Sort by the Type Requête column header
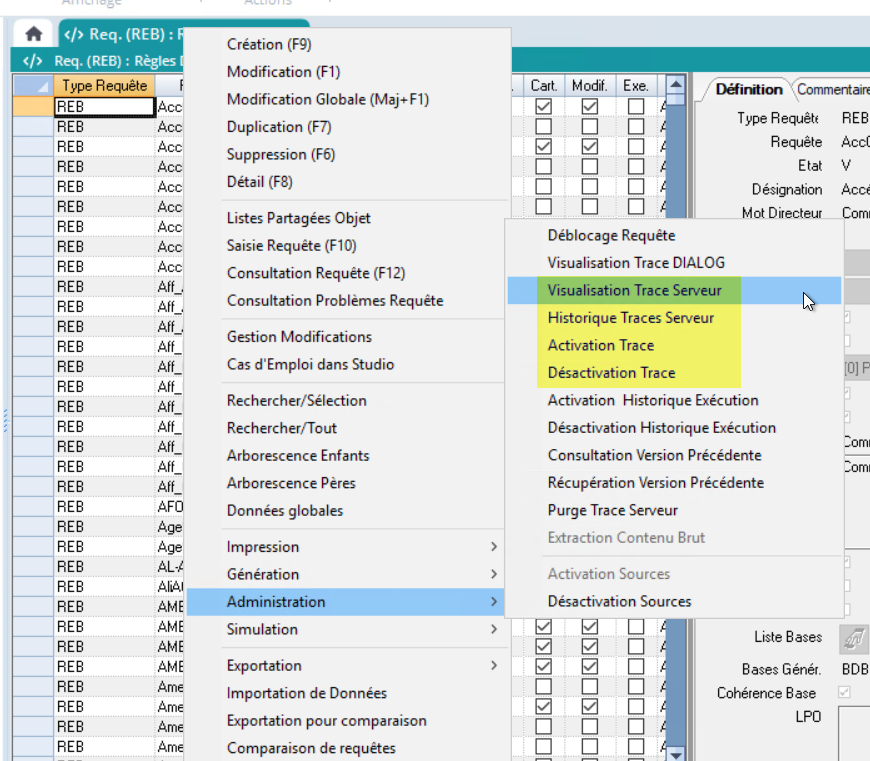Image resolution: width=870 pixels, height=761 pixels. [104, 86]
